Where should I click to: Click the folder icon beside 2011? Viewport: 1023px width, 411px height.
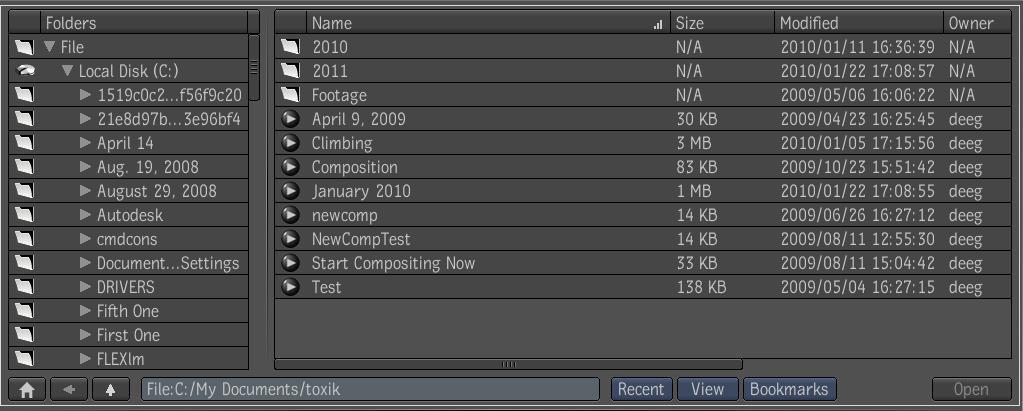tap(290, 70)
